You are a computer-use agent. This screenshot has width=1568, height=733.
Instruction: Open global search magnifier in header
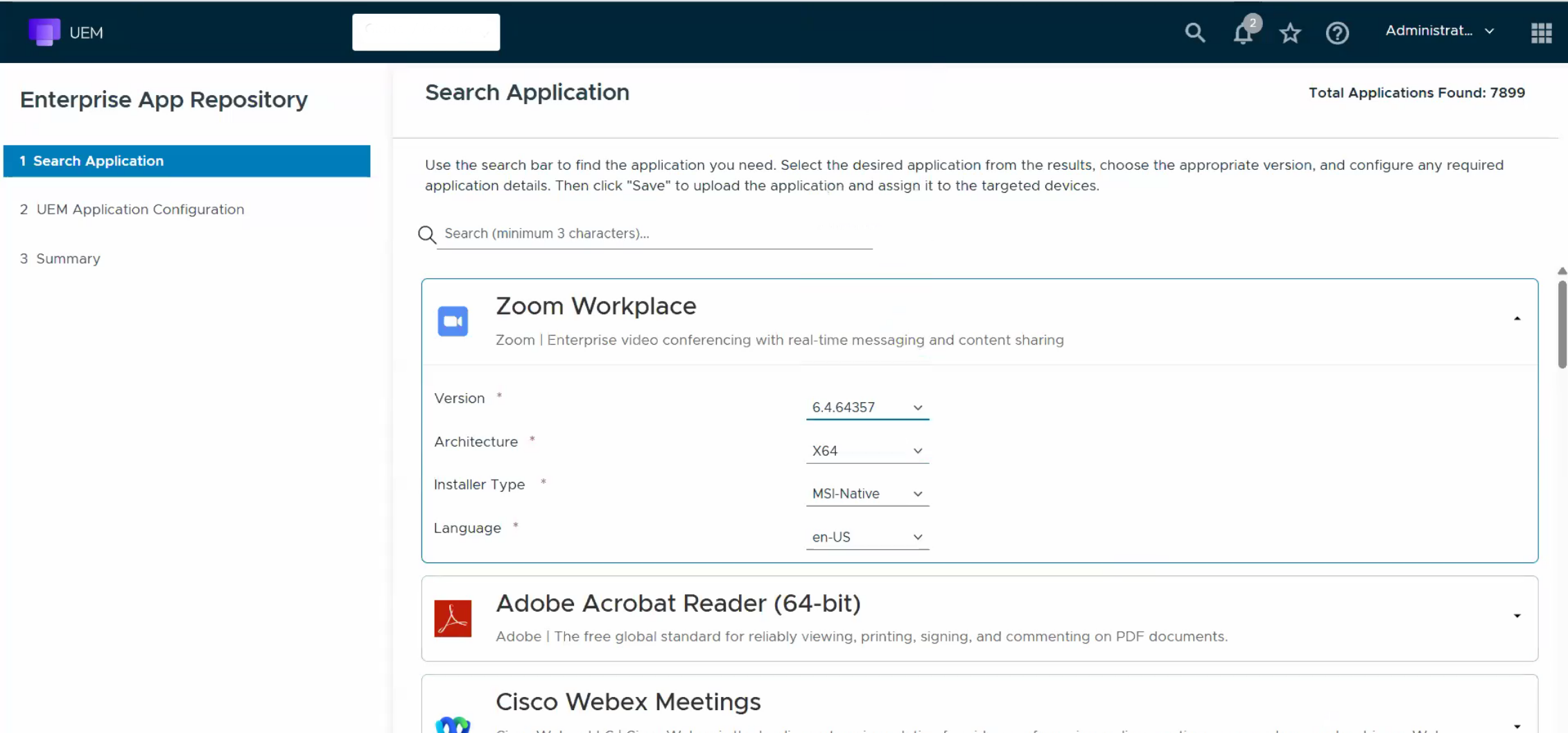pyautogui.click(x=1194, y=33)
